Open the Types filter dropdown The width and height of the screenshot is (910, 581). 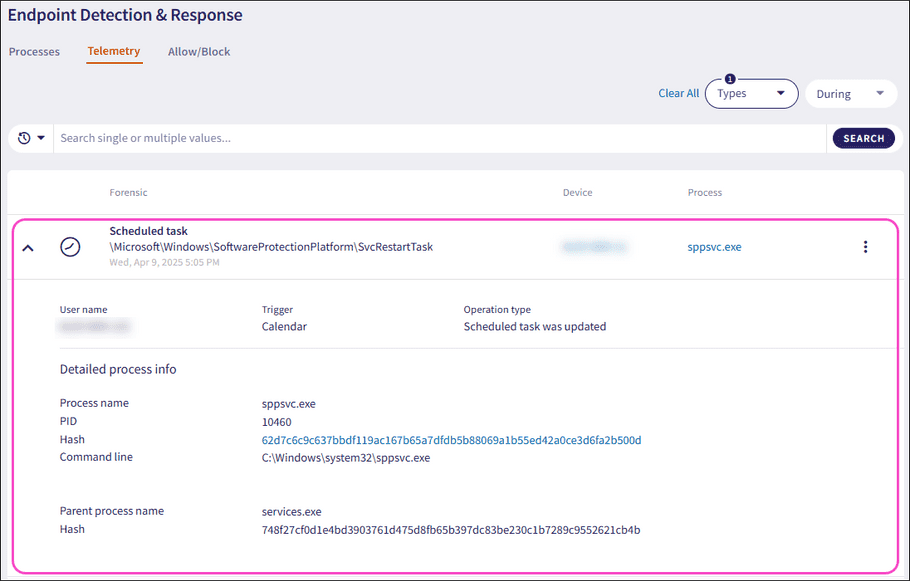pyautogui.click(x=752, y=93)
